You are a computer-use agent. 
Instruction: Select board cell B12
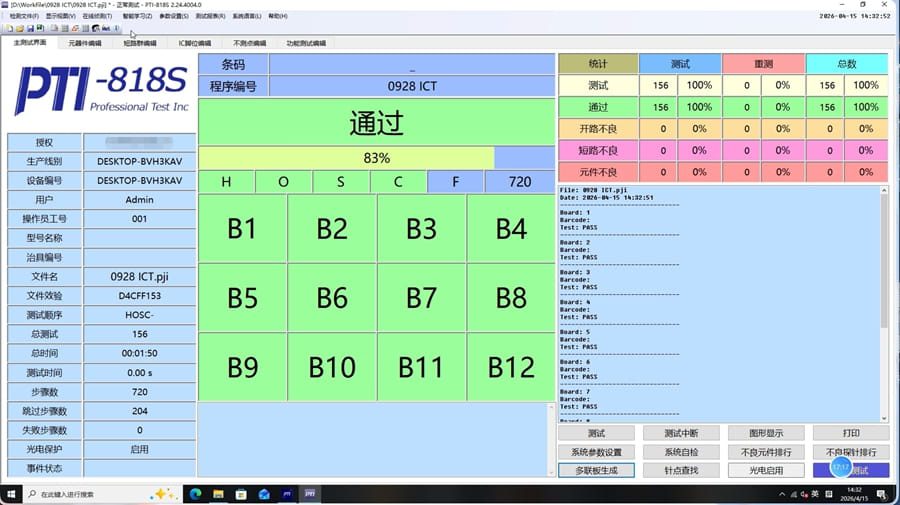click(511, 367)
